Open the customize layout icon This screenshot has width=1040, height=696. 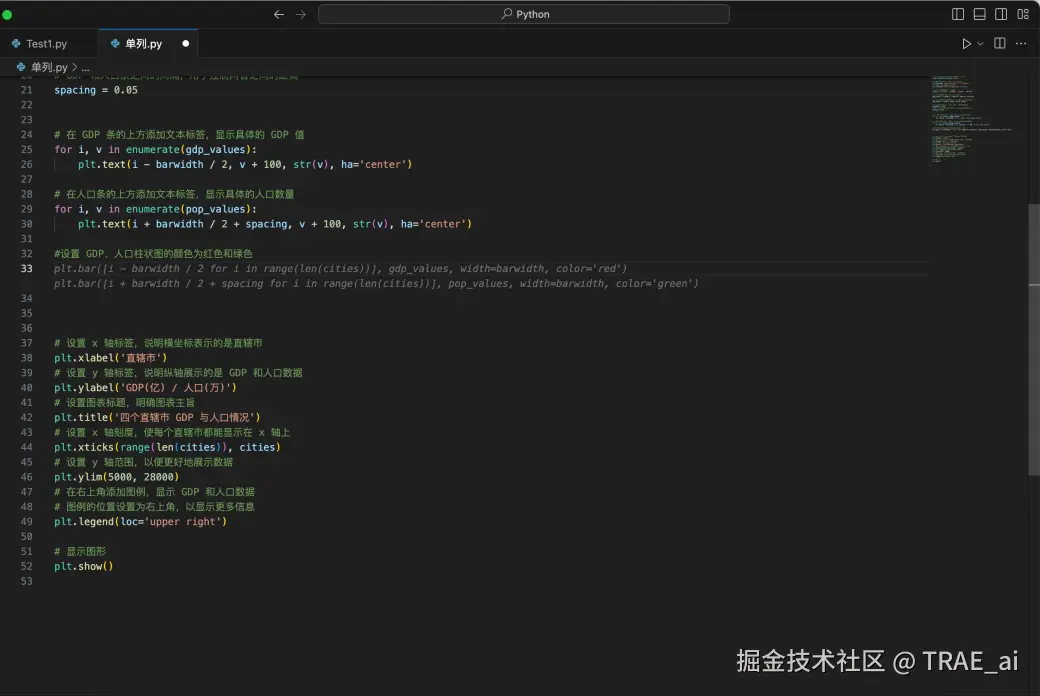point(1023,14)
